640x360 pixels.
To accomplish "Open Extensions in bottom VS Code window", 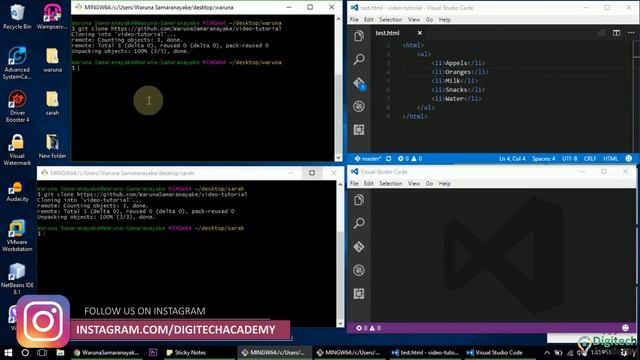I will coord(359,294).
